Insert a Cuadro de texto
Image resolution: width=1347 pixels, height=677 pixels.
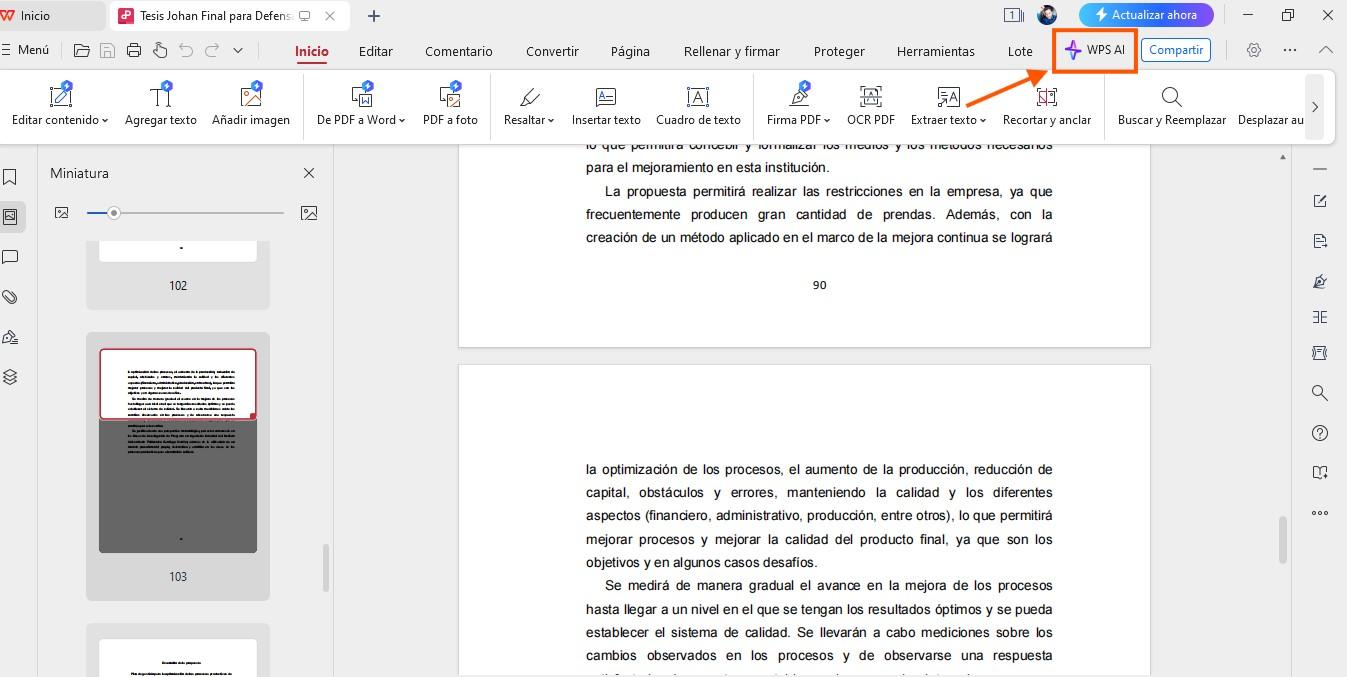tap(698, 105)
